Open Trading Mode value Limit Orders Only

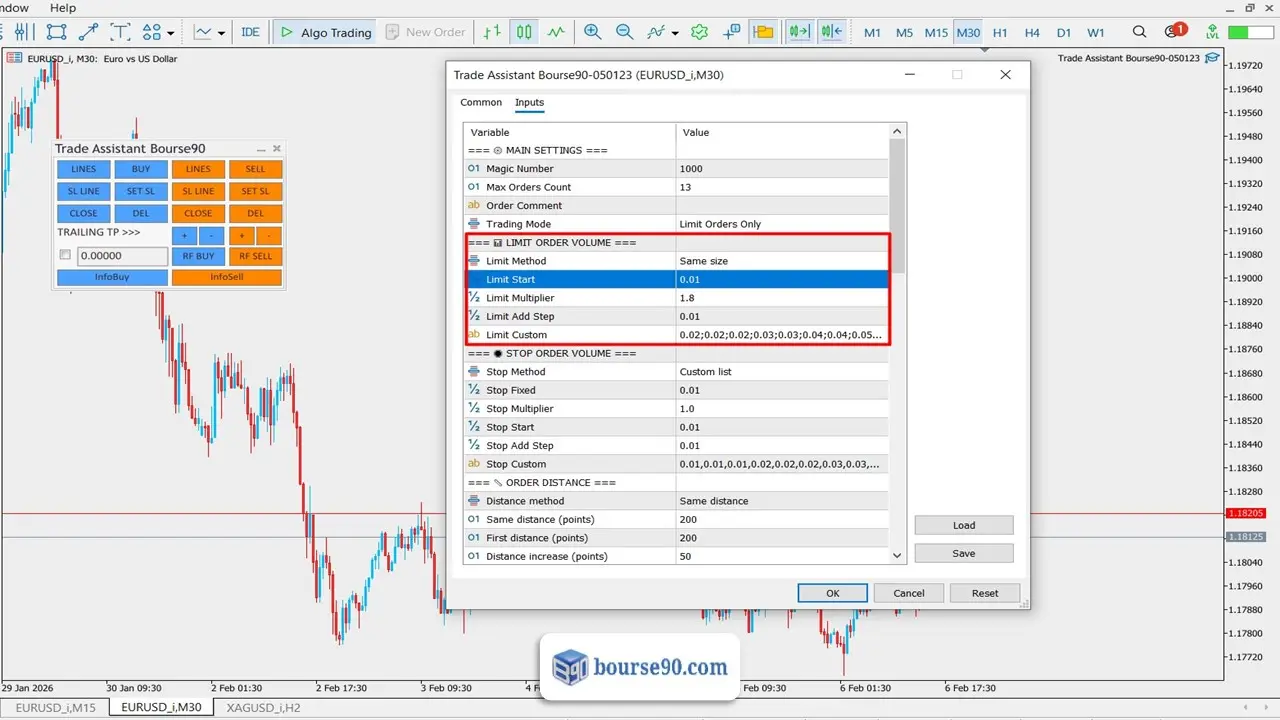click(782, 224)
